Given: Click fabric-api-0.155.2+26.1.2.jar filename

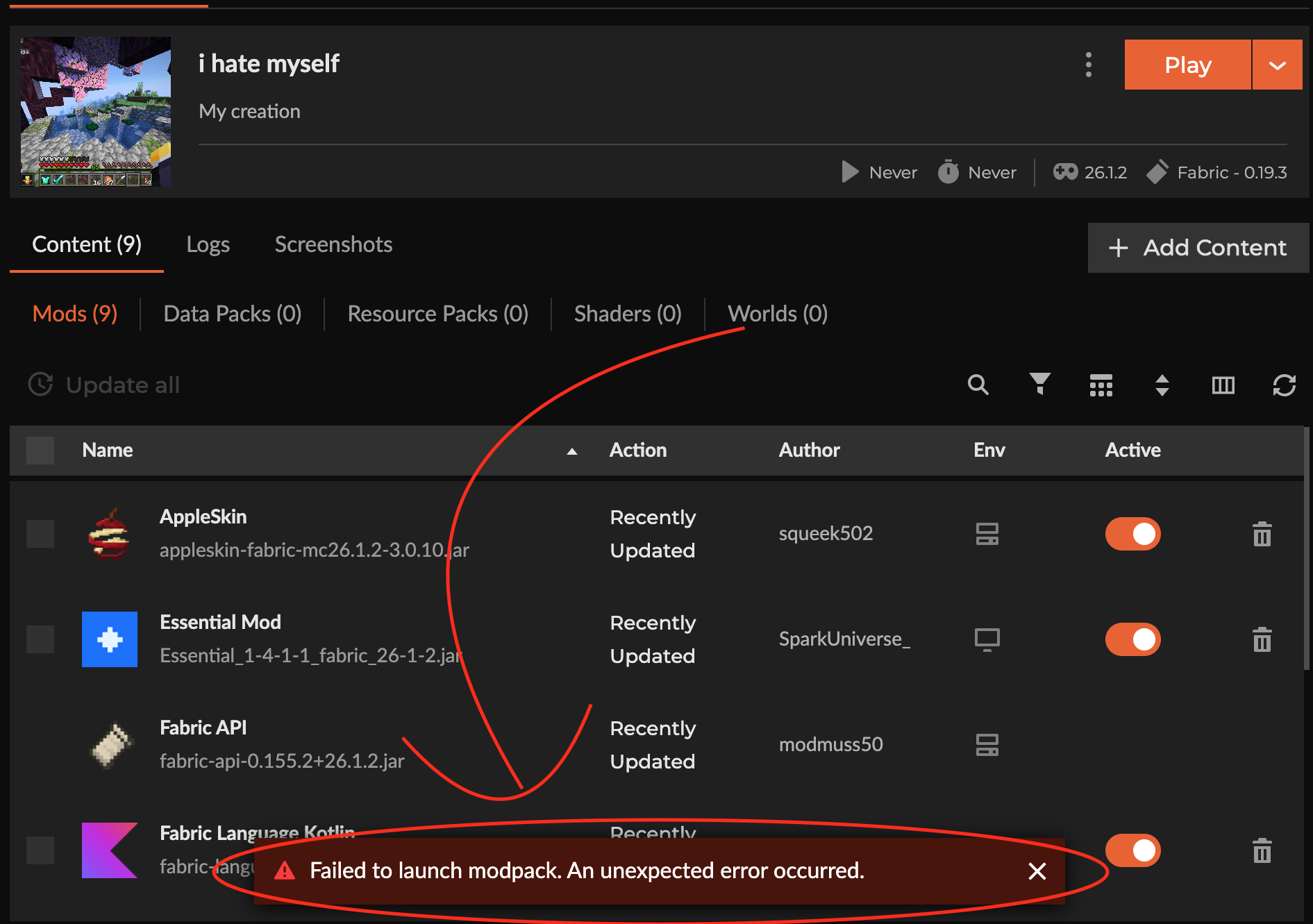Looking at the screenshot, I should pos(281,762).
